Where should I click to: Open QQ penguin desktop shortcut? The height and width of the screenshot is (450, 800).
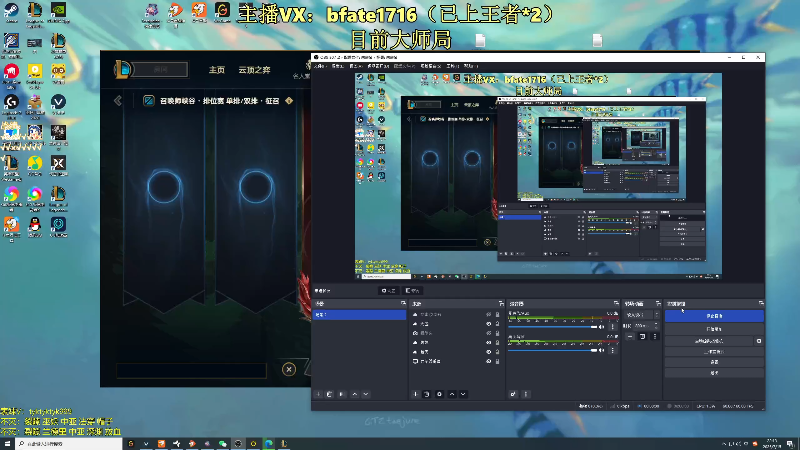coord(35,226)
